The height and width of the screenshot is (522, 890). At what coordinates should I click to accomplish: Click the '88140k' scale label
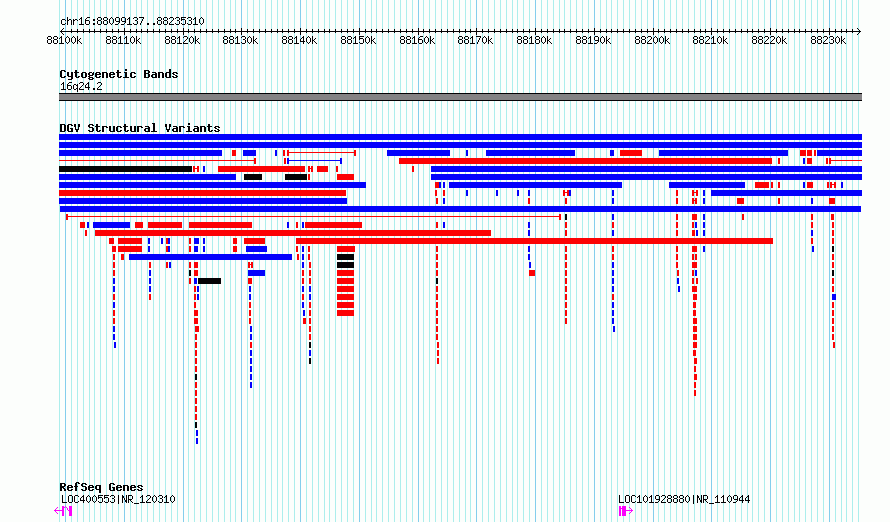(299, 41)
